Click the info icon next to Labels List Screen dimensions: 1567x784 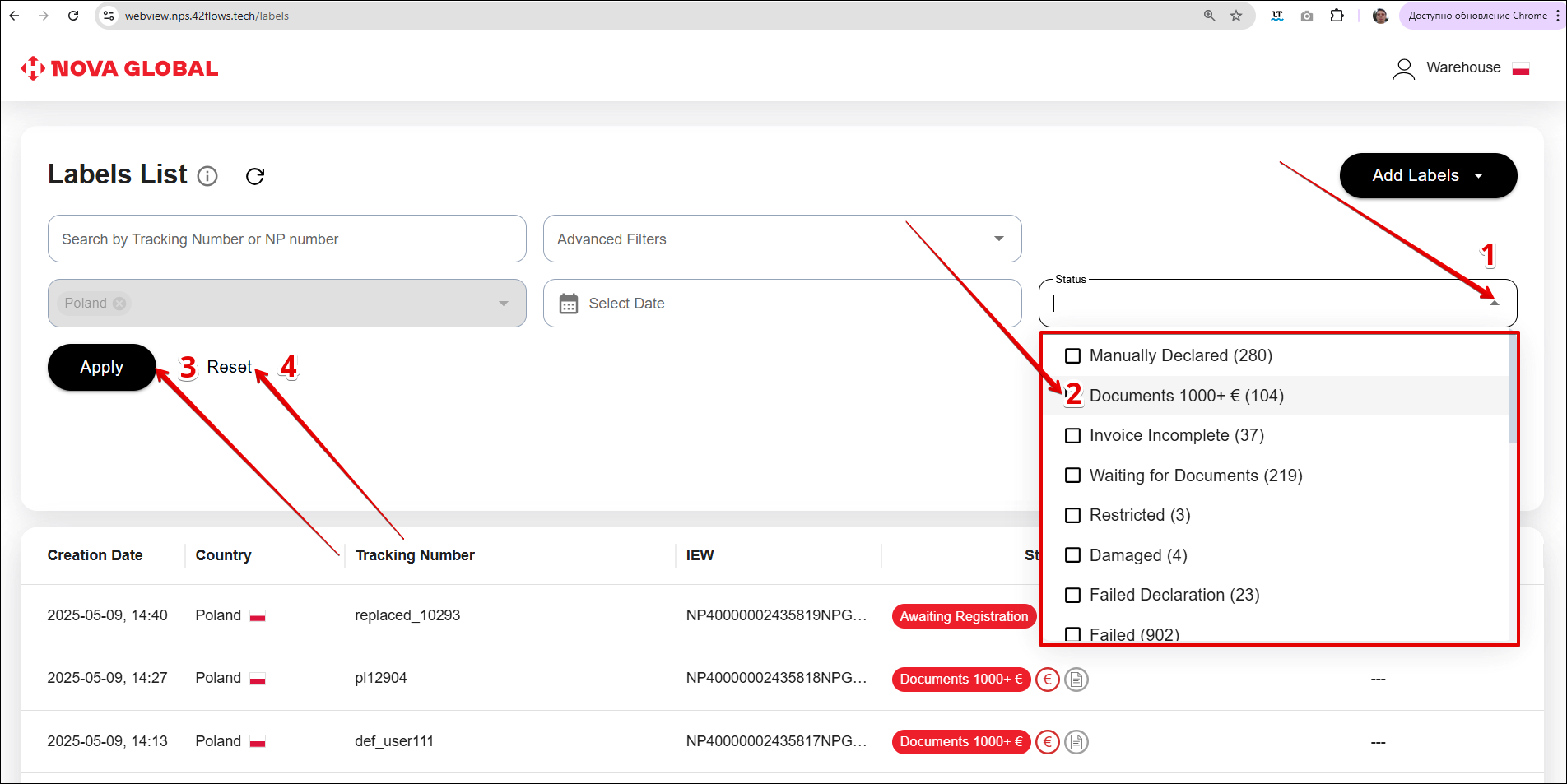coord(207,176)
